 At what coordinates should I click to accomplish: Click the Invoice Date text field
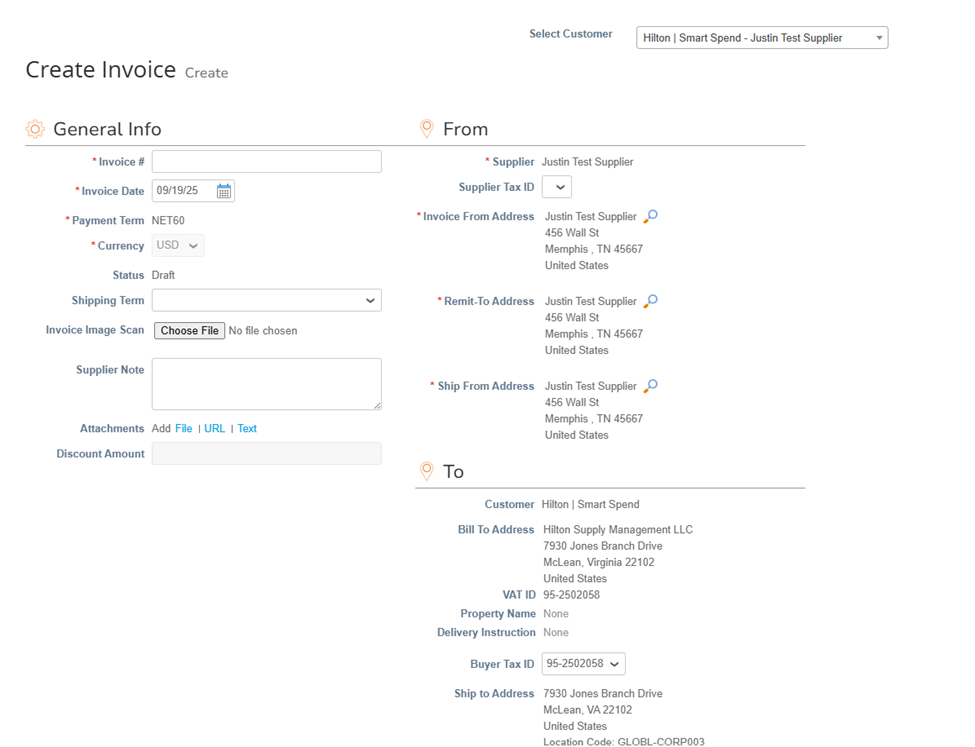tap(182, 191)
